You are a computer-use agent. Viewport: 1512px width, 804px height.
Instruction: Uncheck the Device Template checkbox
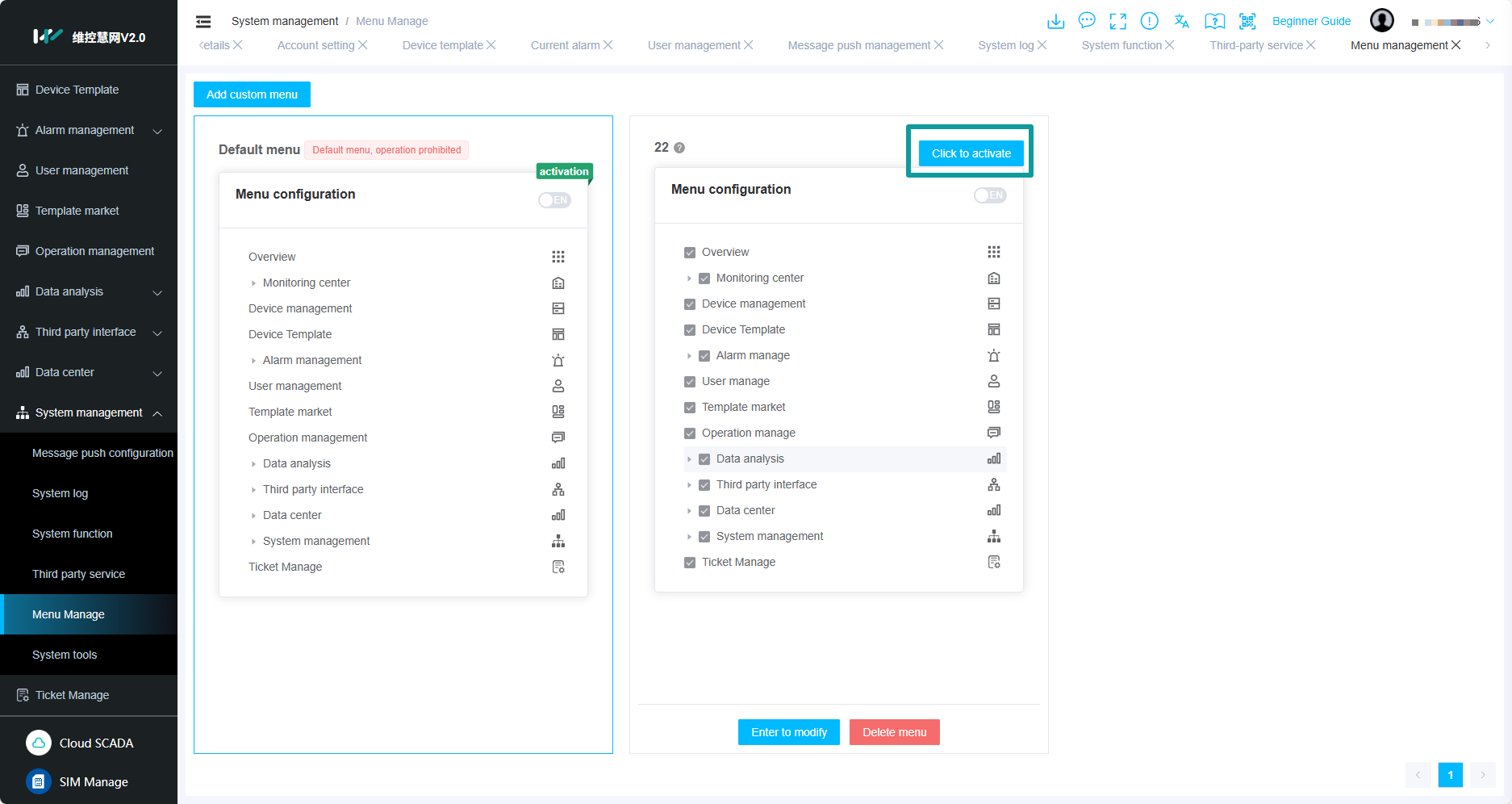[x=690, y=330]
